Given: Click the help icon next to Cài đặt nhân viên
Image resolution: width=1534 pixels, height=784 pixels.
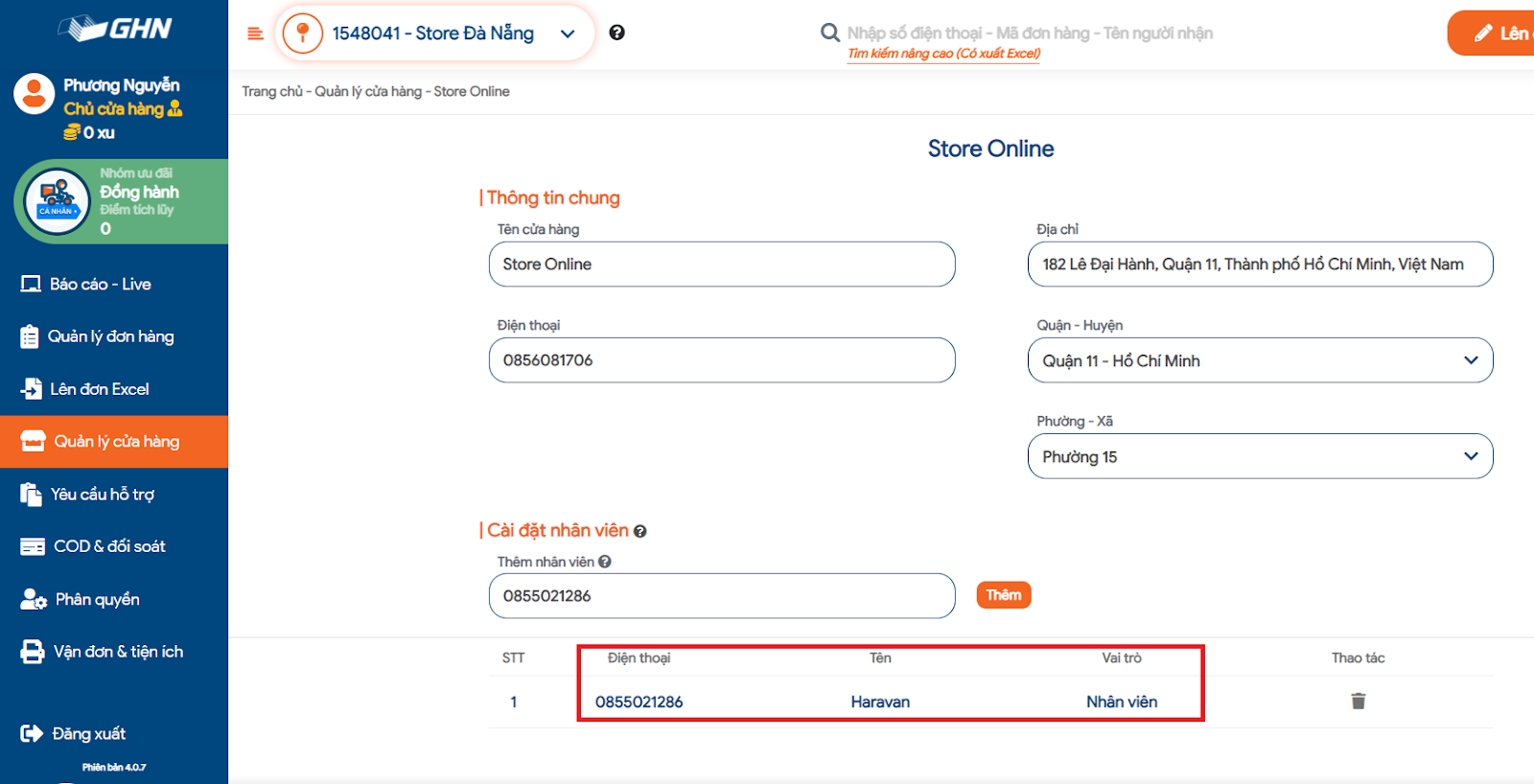Looking at the screenshot, I should coord(639,531).
